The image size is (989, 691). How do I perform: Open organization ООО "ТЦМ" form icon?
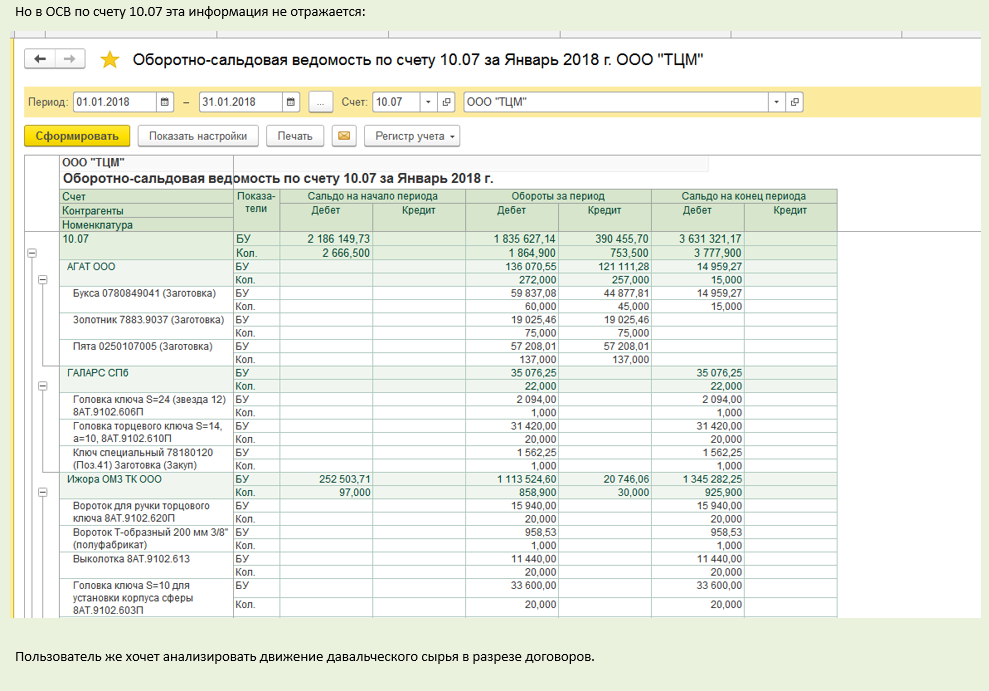[794, 102]
